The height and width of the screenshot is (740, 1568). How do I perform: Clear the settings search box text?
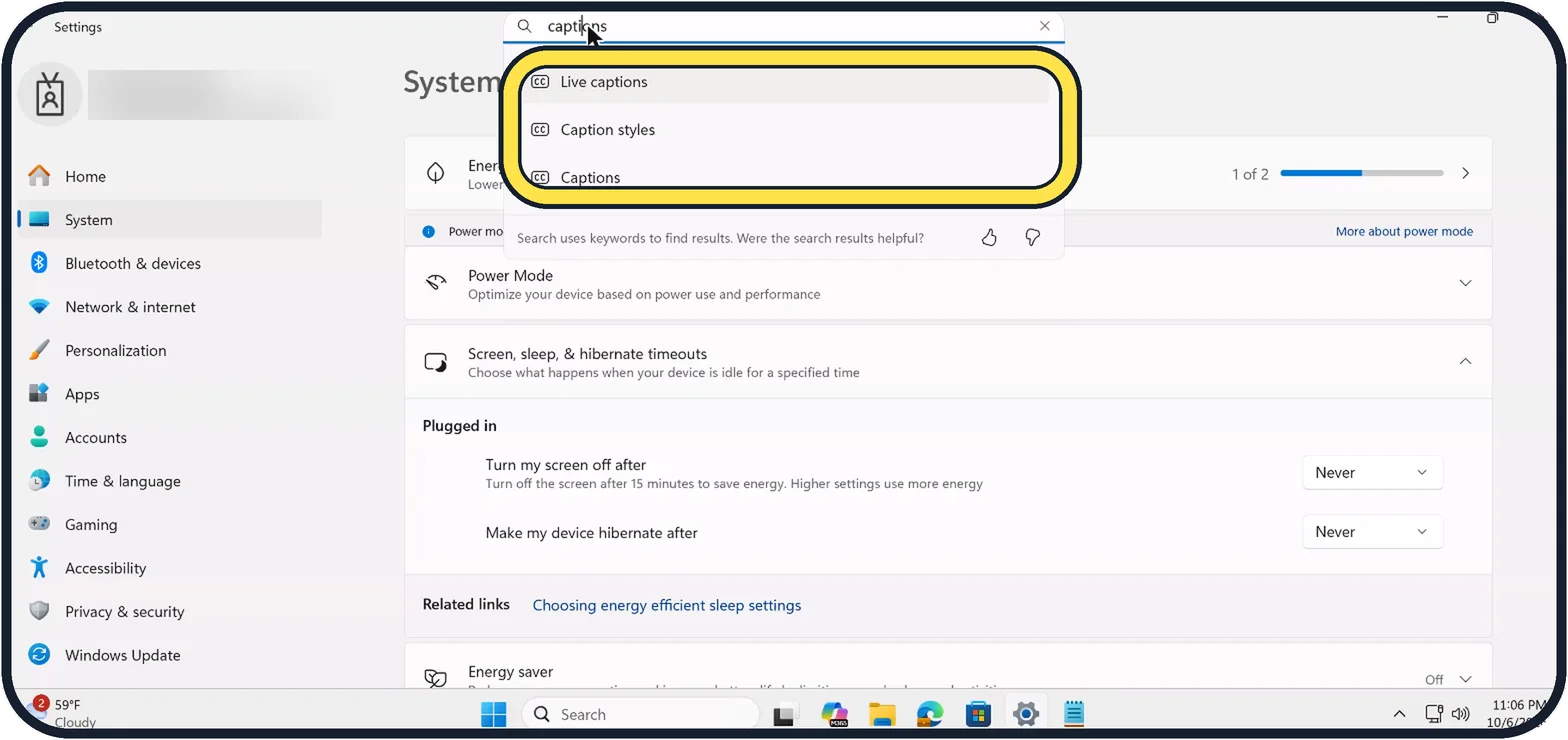pyautogui.click(x=1045, y=26)
